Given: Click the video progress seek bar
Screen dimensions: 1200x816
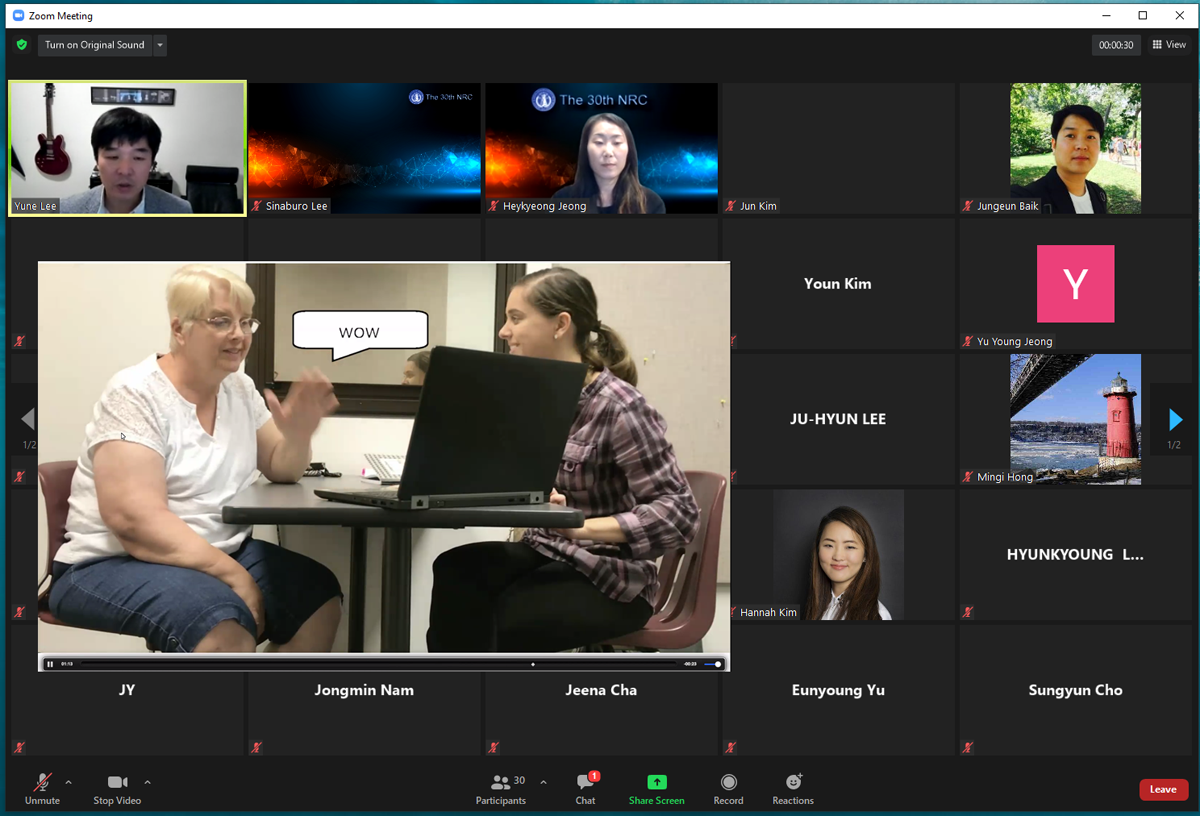Looking at the screenshot, I should tap(380, 664).
